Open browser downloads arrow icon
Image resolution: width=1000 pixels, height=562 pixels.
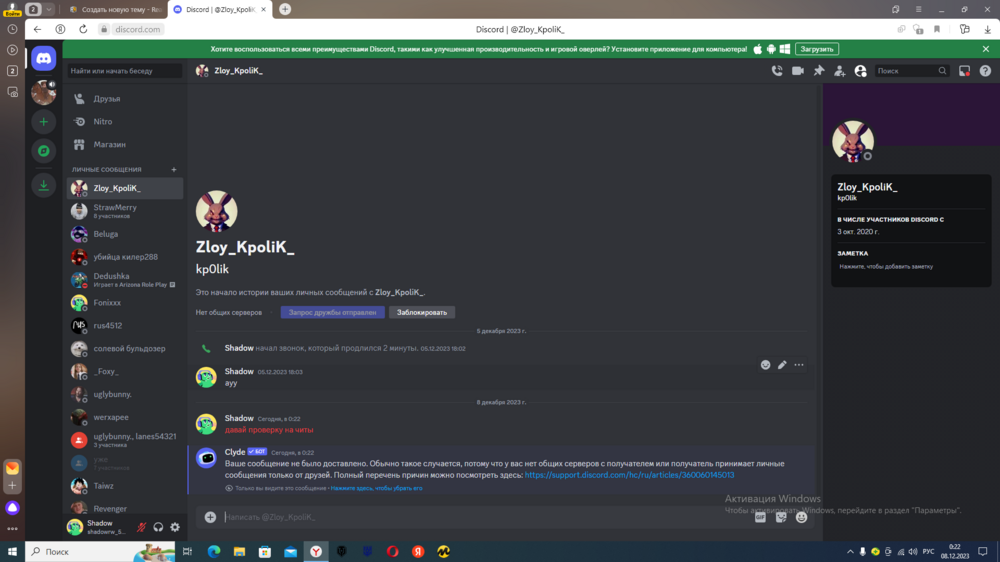pos(987,29)
